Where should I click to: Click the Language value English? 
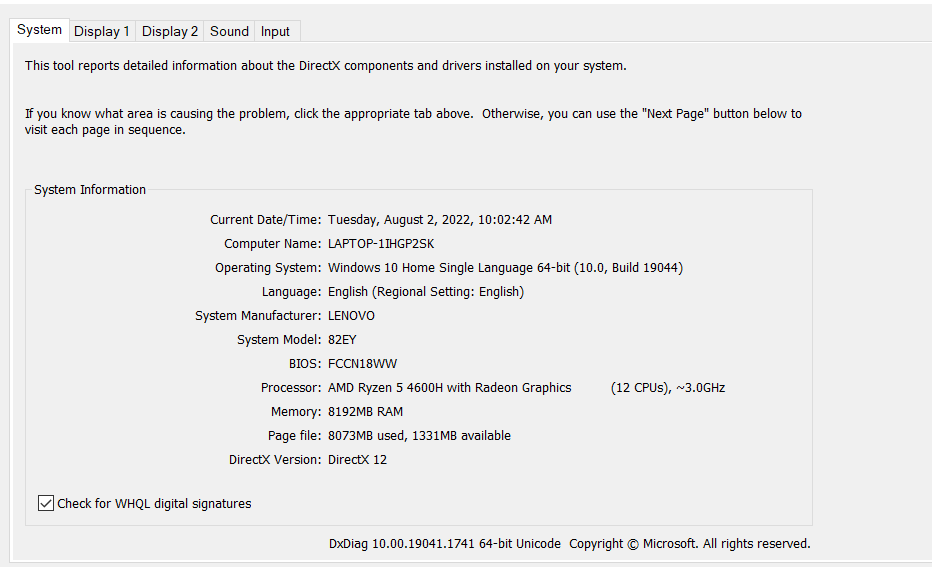(425, 292)
